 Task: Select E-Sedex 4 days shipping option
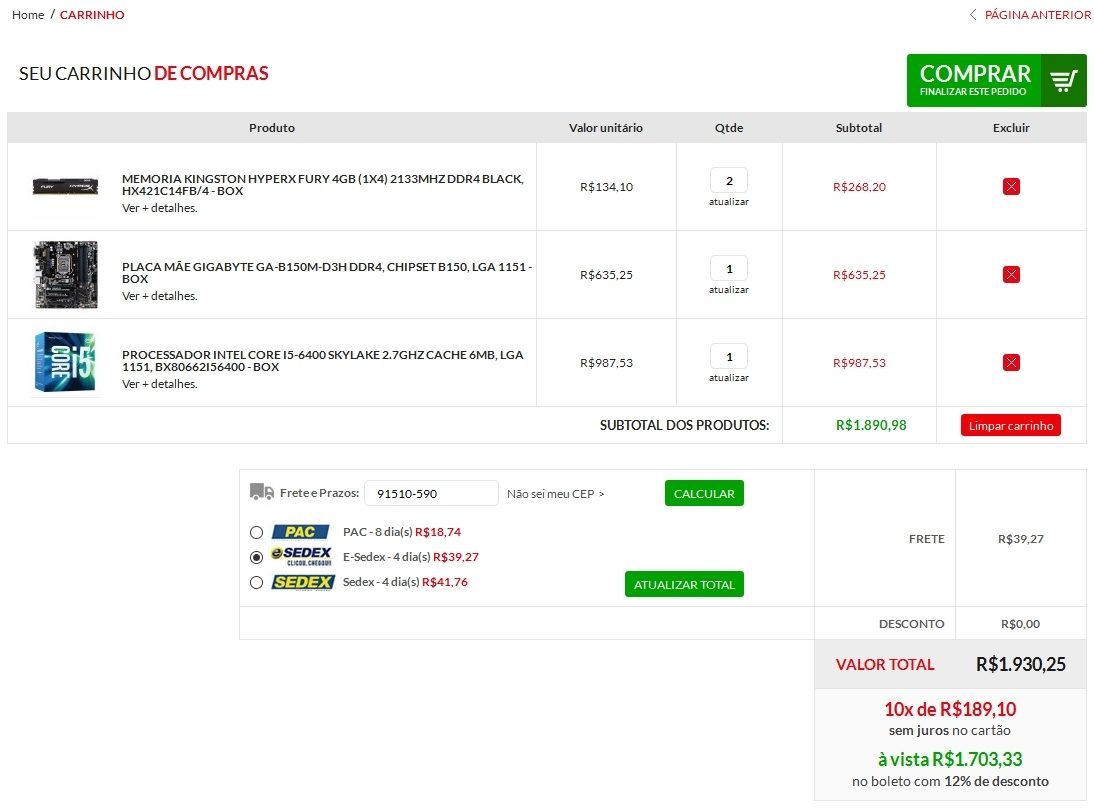[257, 557]
